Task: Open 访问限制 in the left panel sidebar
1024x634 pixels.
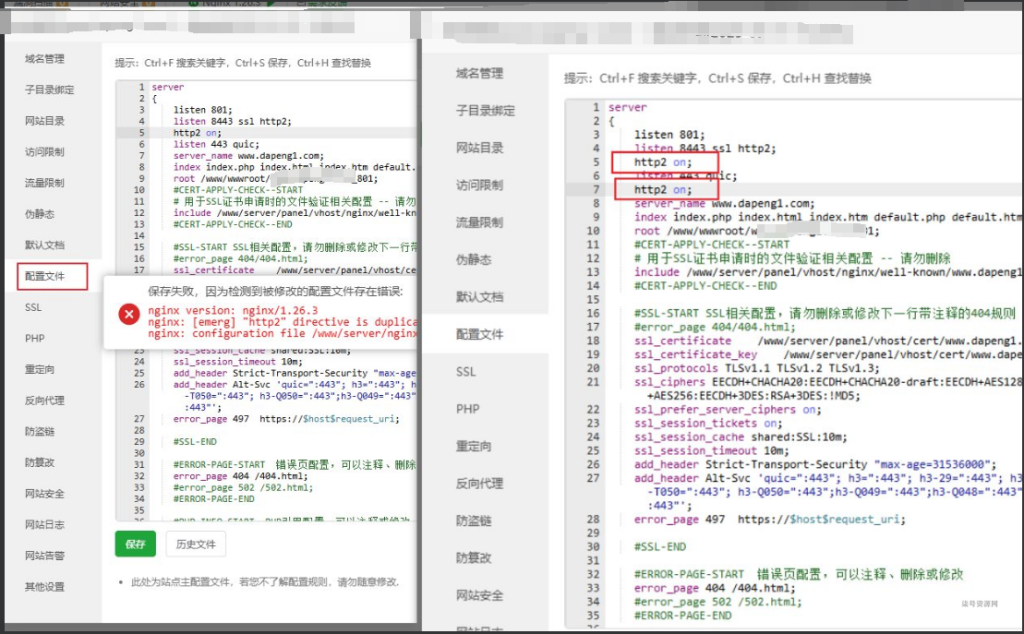Action: (x=45, y=151)
